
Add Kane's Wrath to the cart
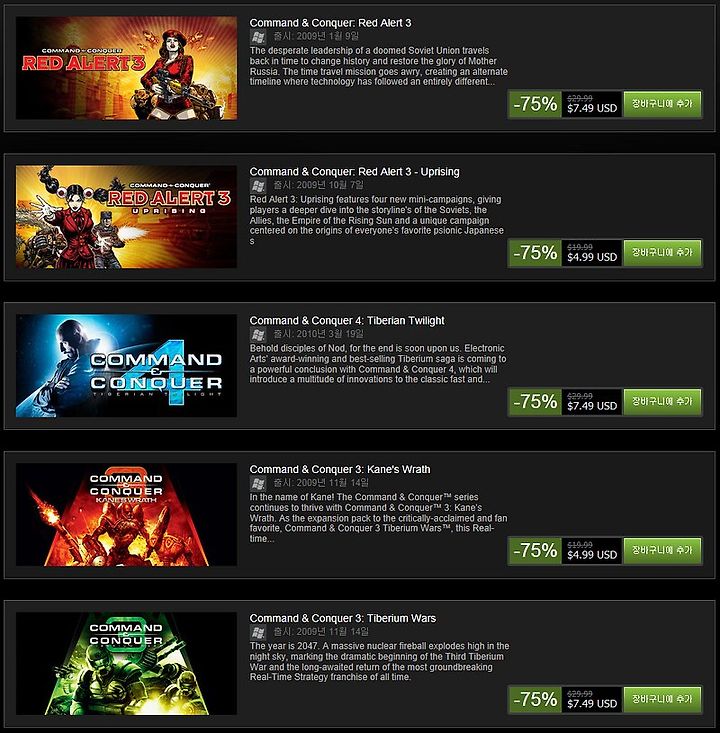[662, 550]
